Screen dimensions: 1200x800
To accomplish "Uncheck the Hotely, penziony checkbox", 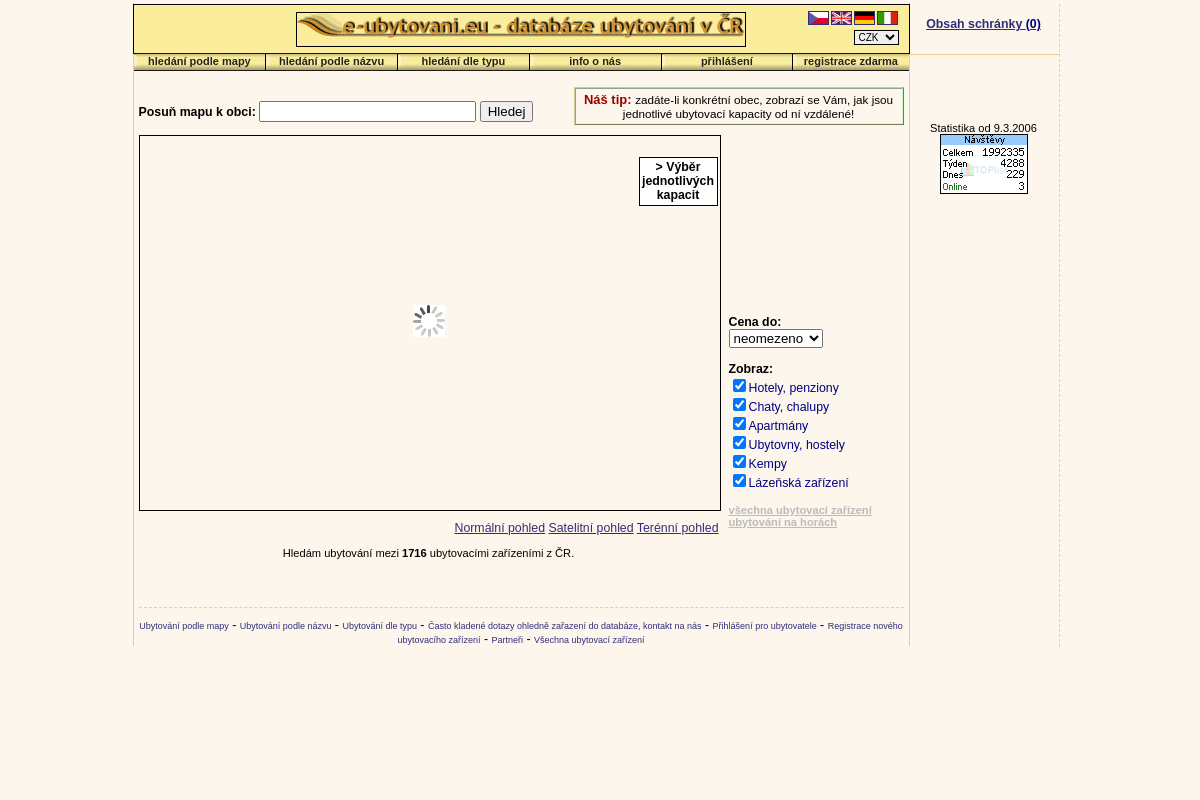I will point(739,386).
